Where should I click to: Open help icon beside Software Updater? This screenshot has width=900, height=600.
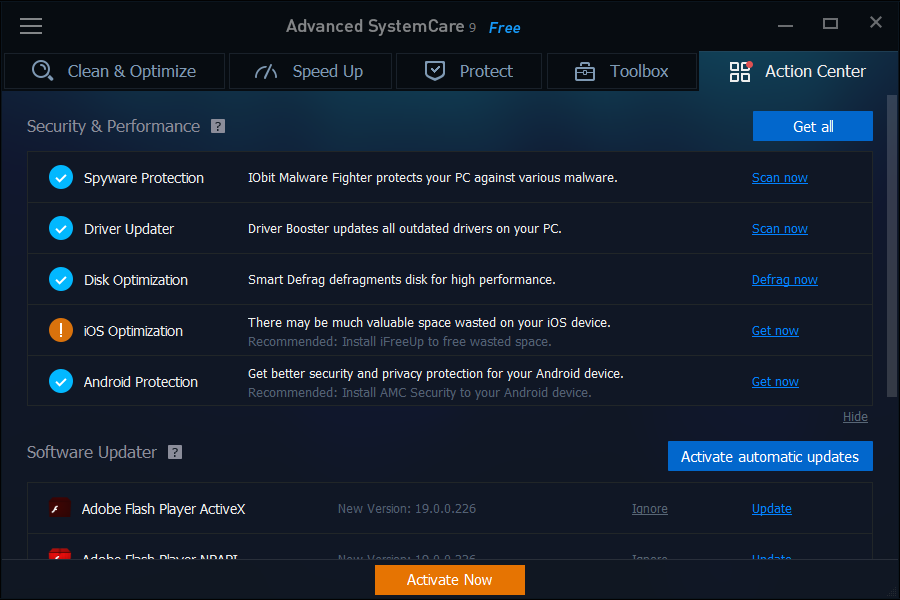(x=175, y=452)
